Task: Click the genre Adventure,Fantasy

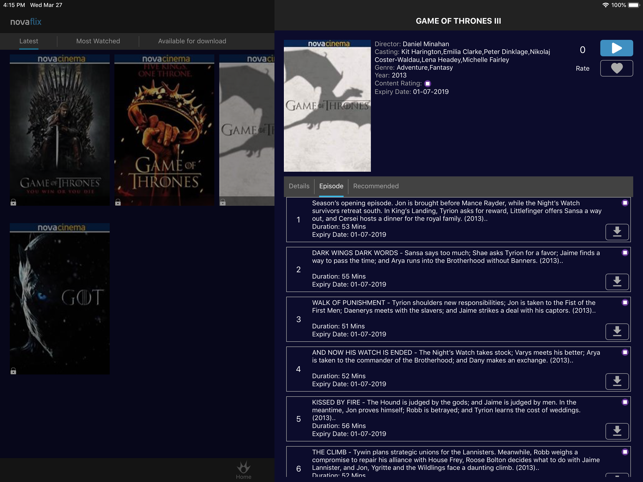Action: [425, 68]
